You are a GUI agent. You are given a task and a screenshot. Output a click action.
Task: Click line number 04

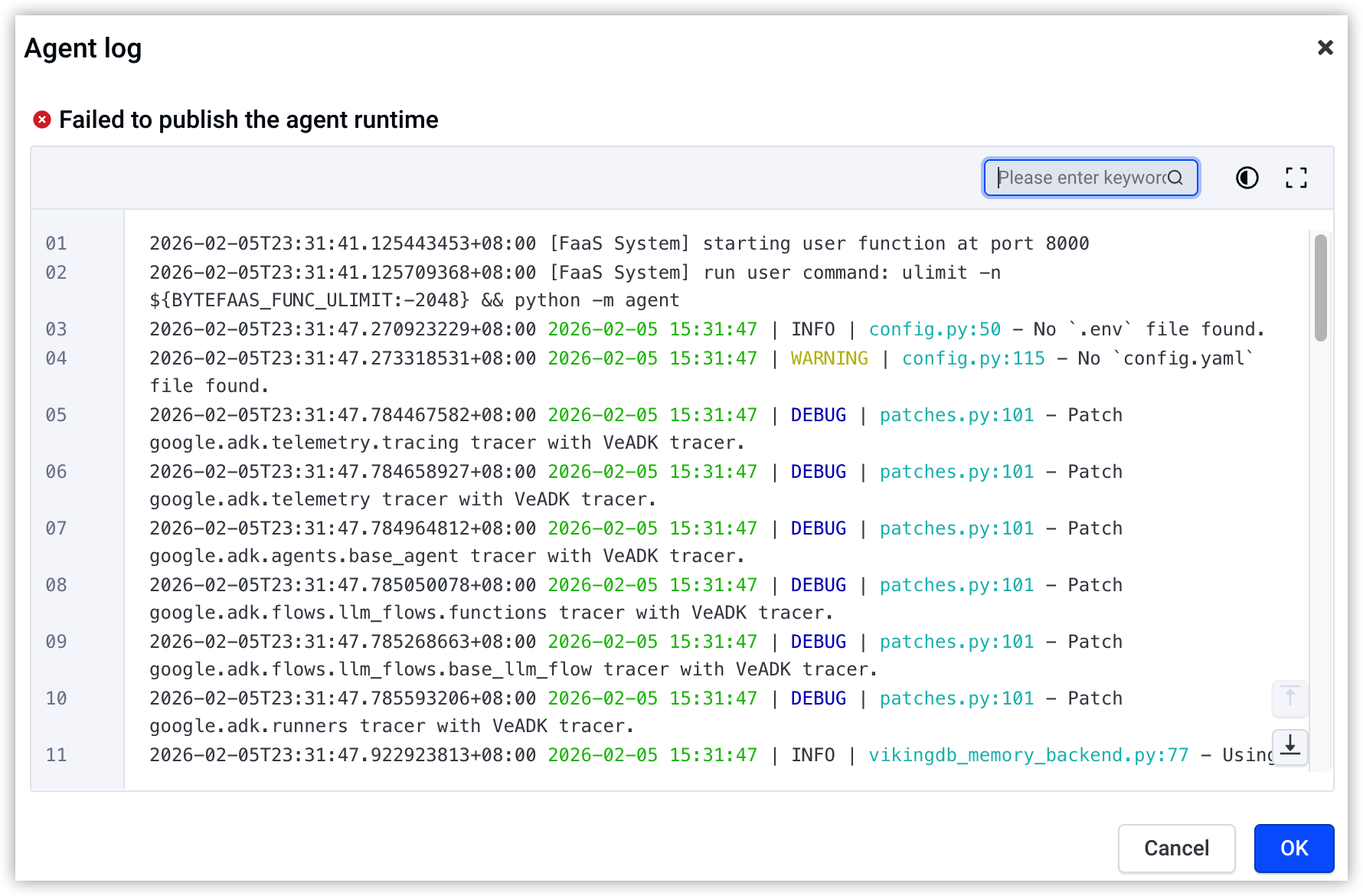tap(56, 358)
